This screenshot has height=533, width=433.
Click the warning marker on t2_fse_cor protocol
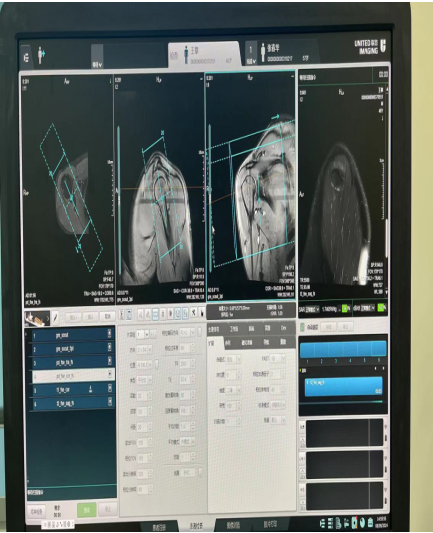90,390
